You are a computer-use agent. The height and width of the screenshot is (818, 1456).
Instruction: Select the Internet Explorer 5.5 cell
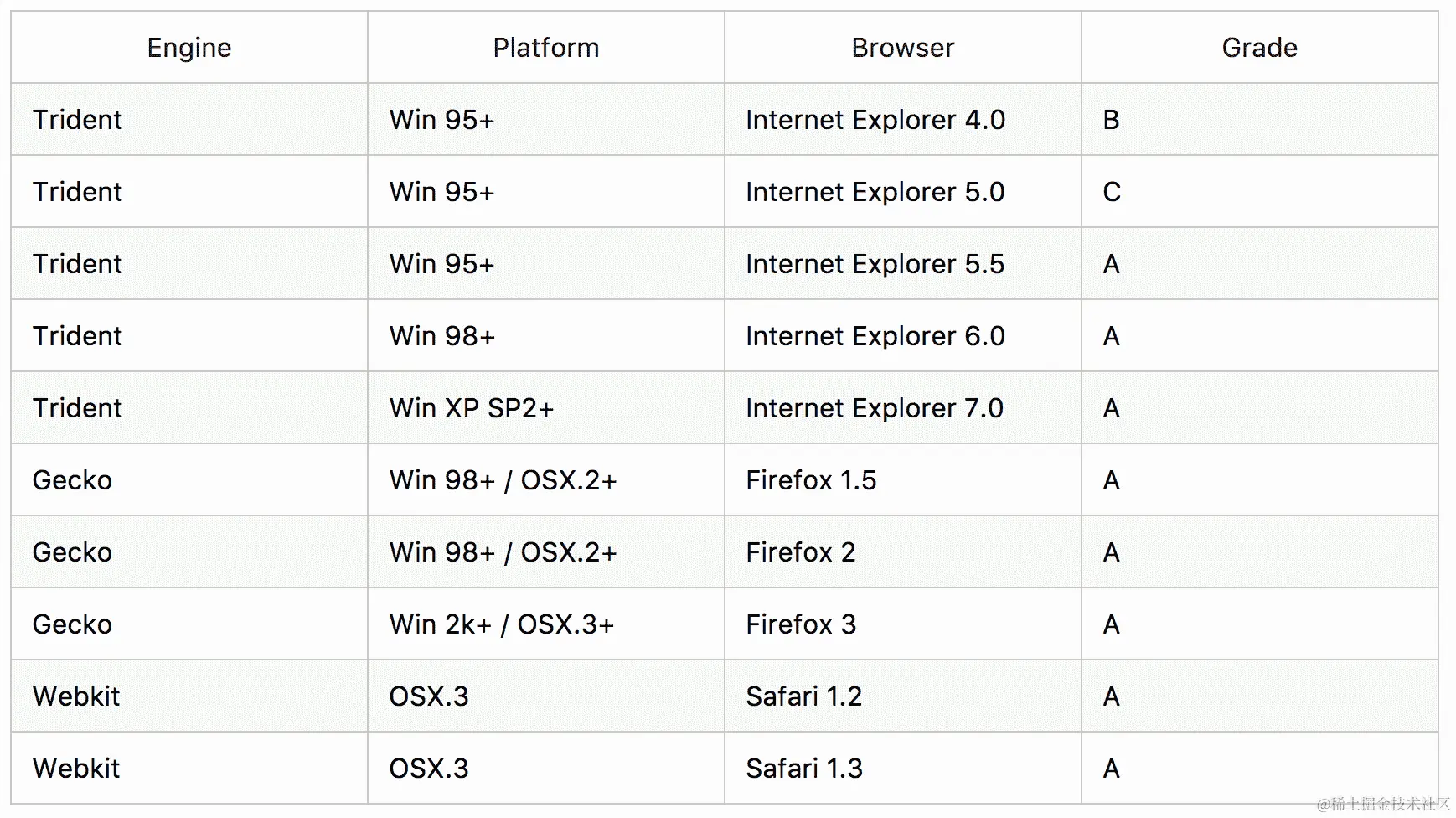tap(875, 264)
